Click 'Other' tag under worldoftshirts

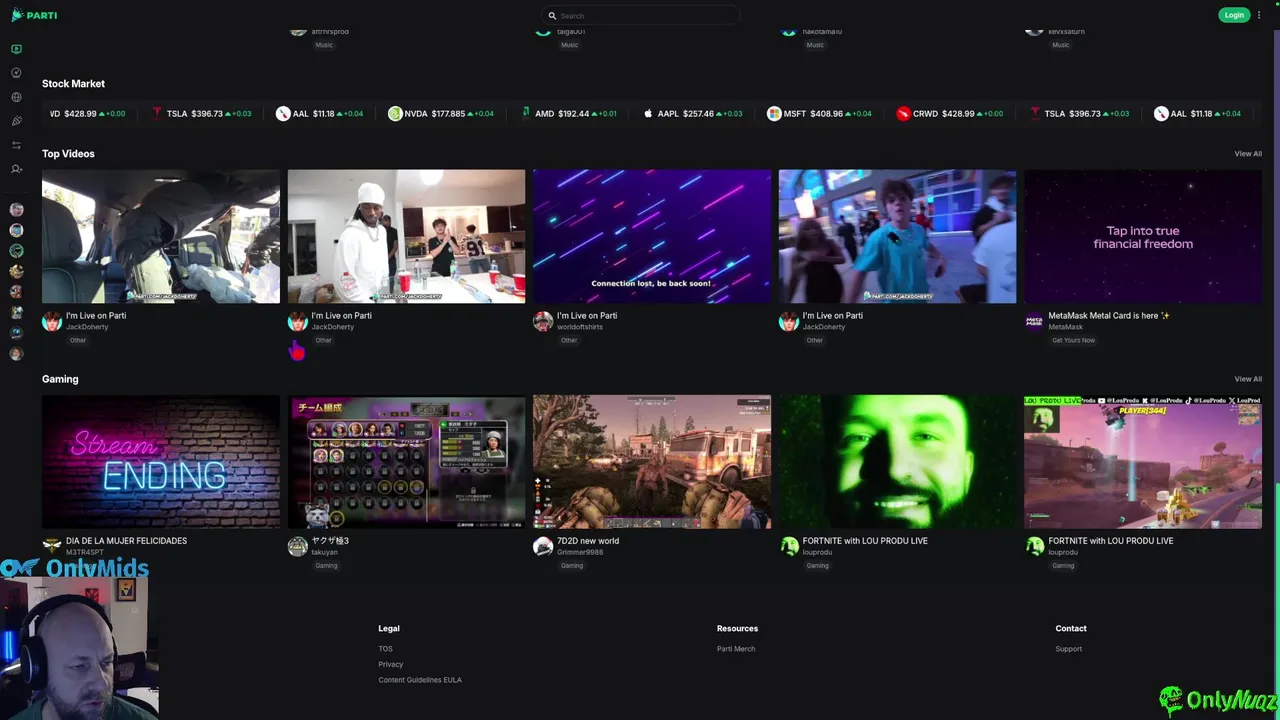coord(569,340)
